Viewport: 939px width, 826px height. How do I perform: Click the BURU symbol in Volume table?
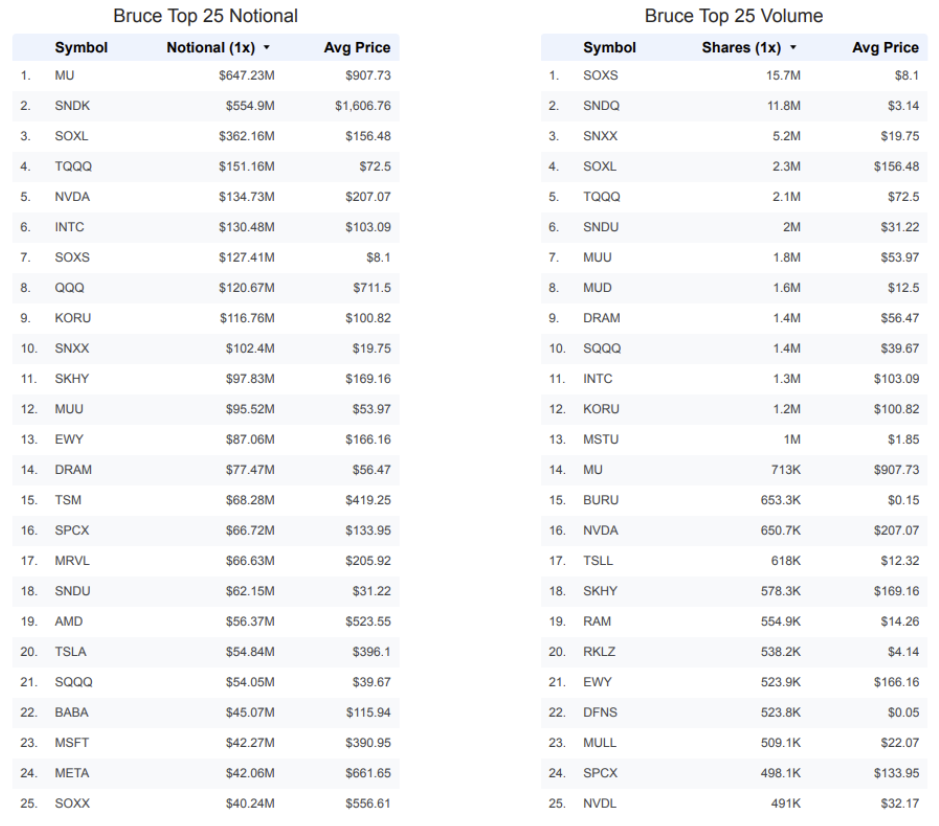[x=601, y=500]
